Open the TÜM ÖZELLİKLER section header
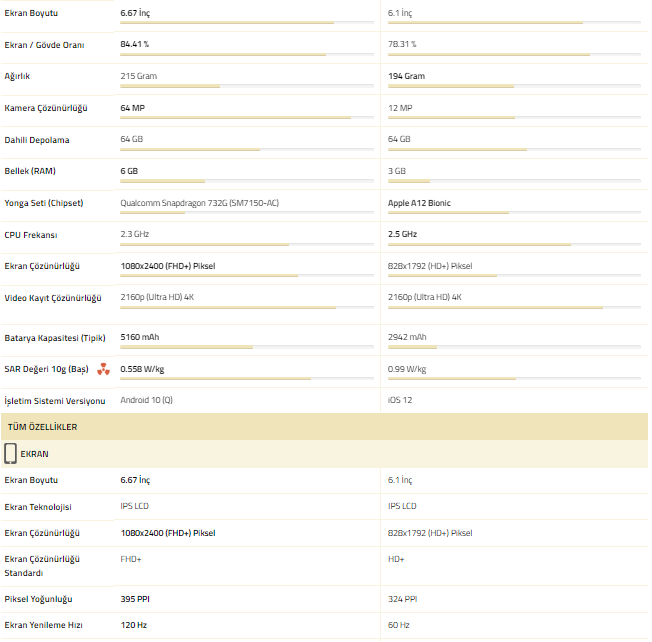Viewport: 652px width, 642px height. (324, 427)
